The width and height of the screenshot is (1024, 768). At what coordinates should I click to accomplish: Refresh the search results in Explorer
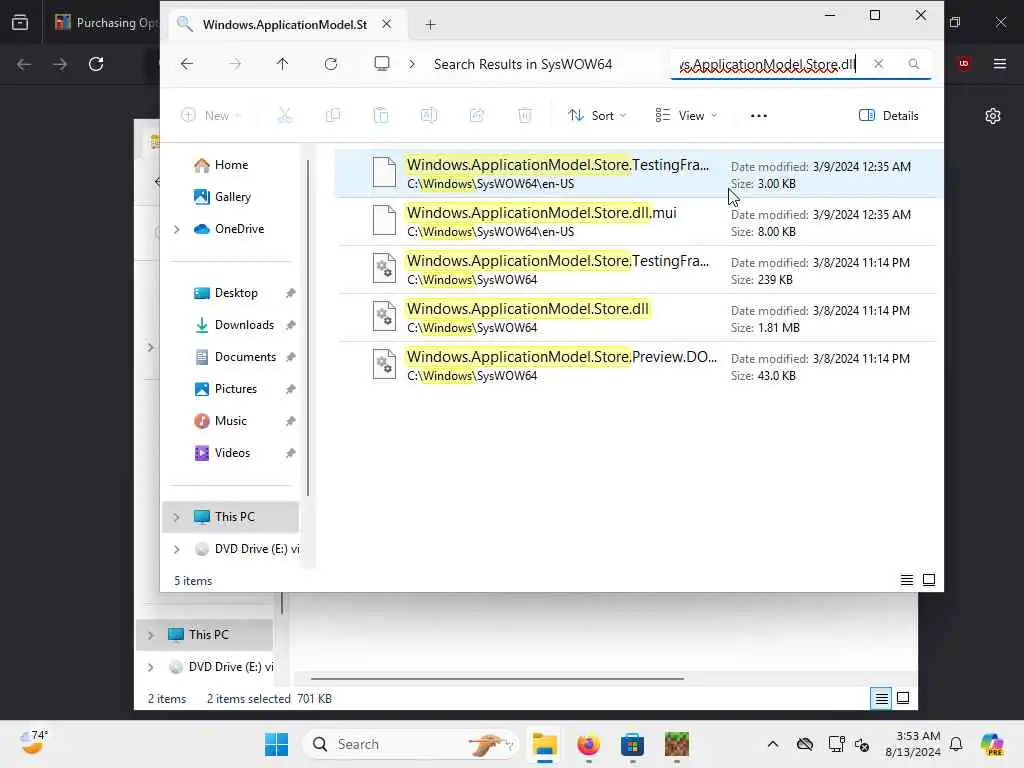(331, 64)
